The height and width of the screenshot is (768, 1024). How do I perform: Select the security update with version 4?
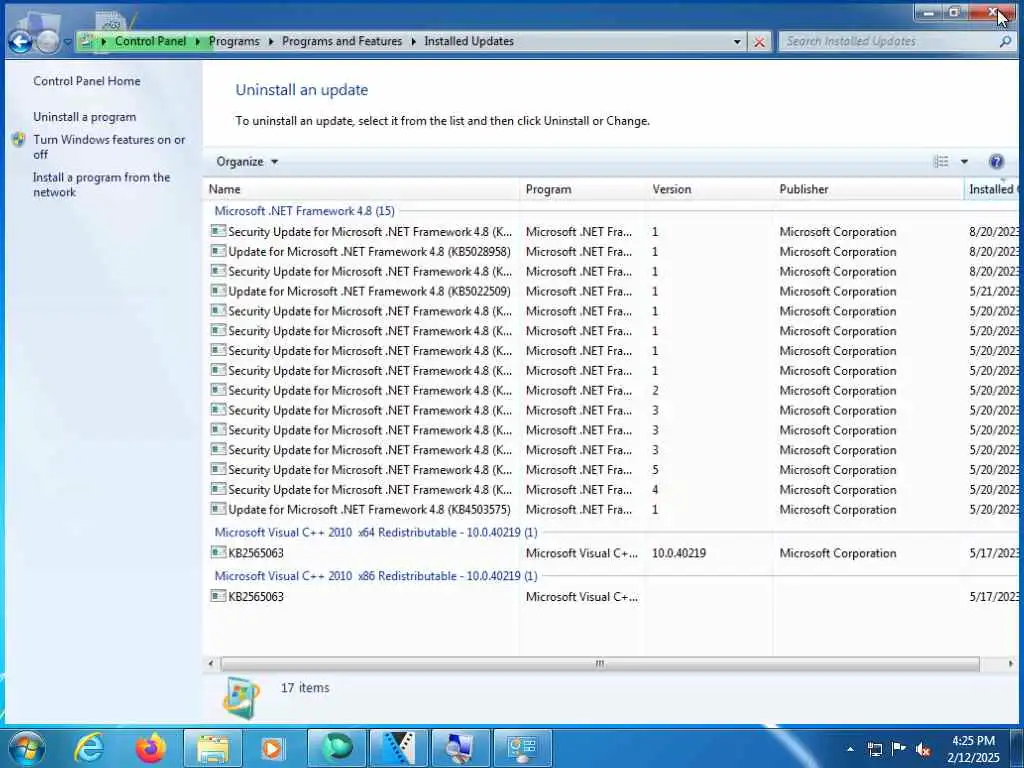[x=370, y=490]
